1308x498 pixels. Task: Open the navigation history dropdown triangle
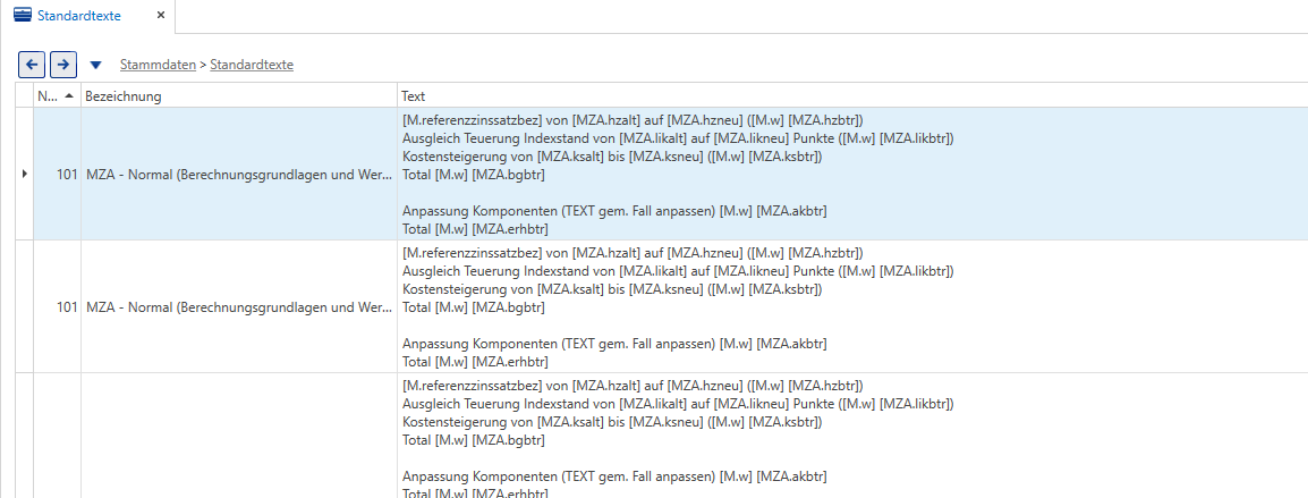click(96, 65)
